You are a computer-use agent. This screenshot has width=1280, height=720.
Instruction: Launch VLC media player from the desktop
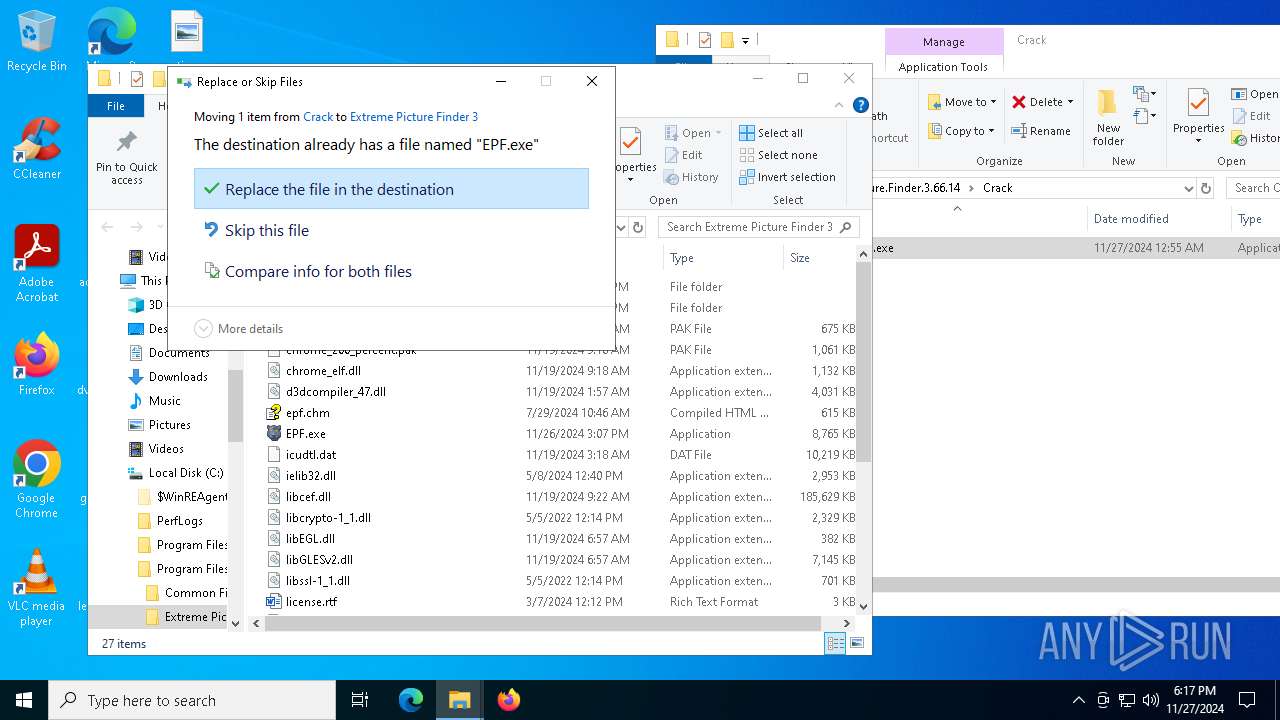37,588
